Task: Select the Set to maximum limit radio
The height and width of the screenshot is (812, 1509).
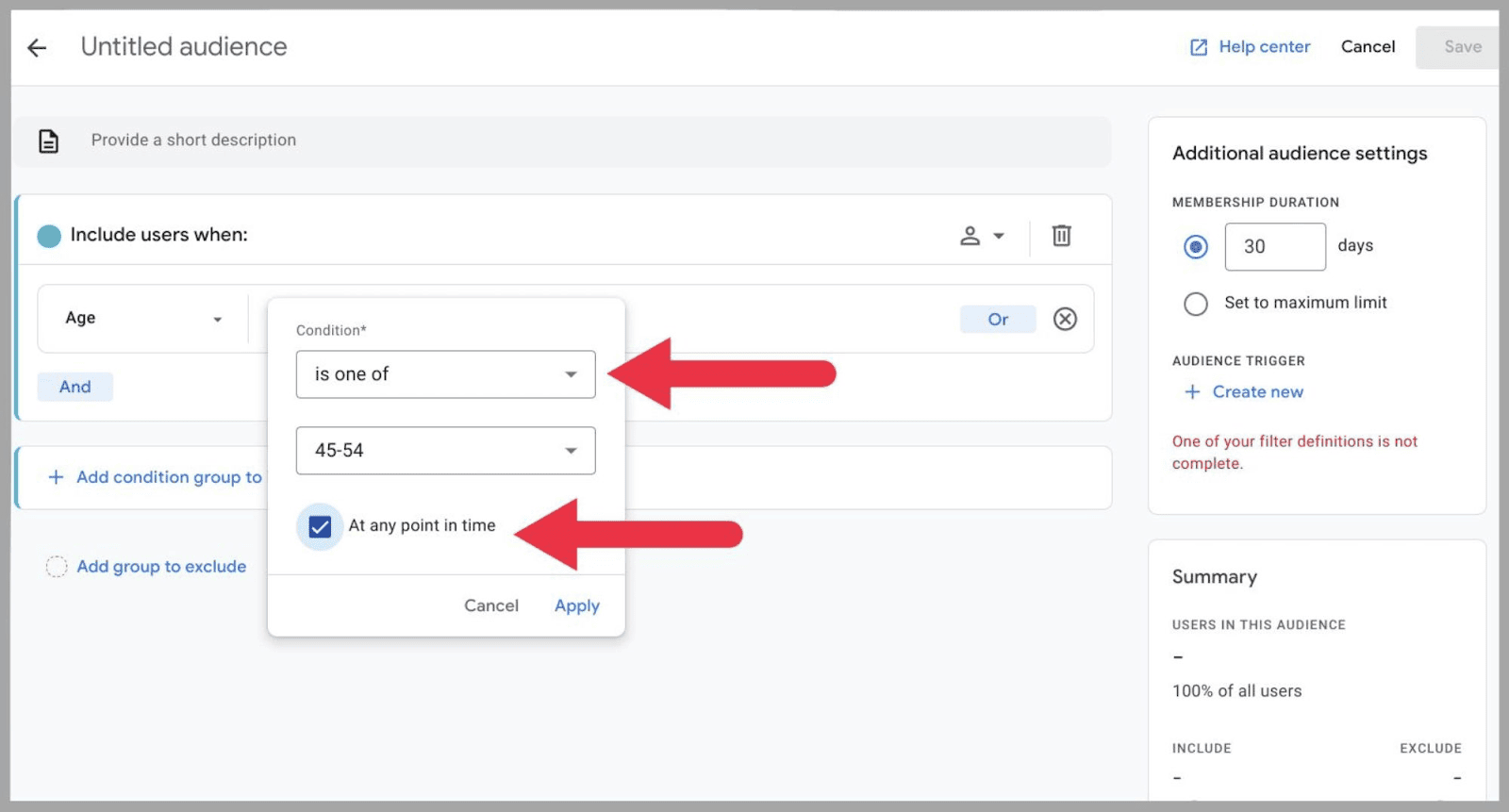Action: point(1195,304)
